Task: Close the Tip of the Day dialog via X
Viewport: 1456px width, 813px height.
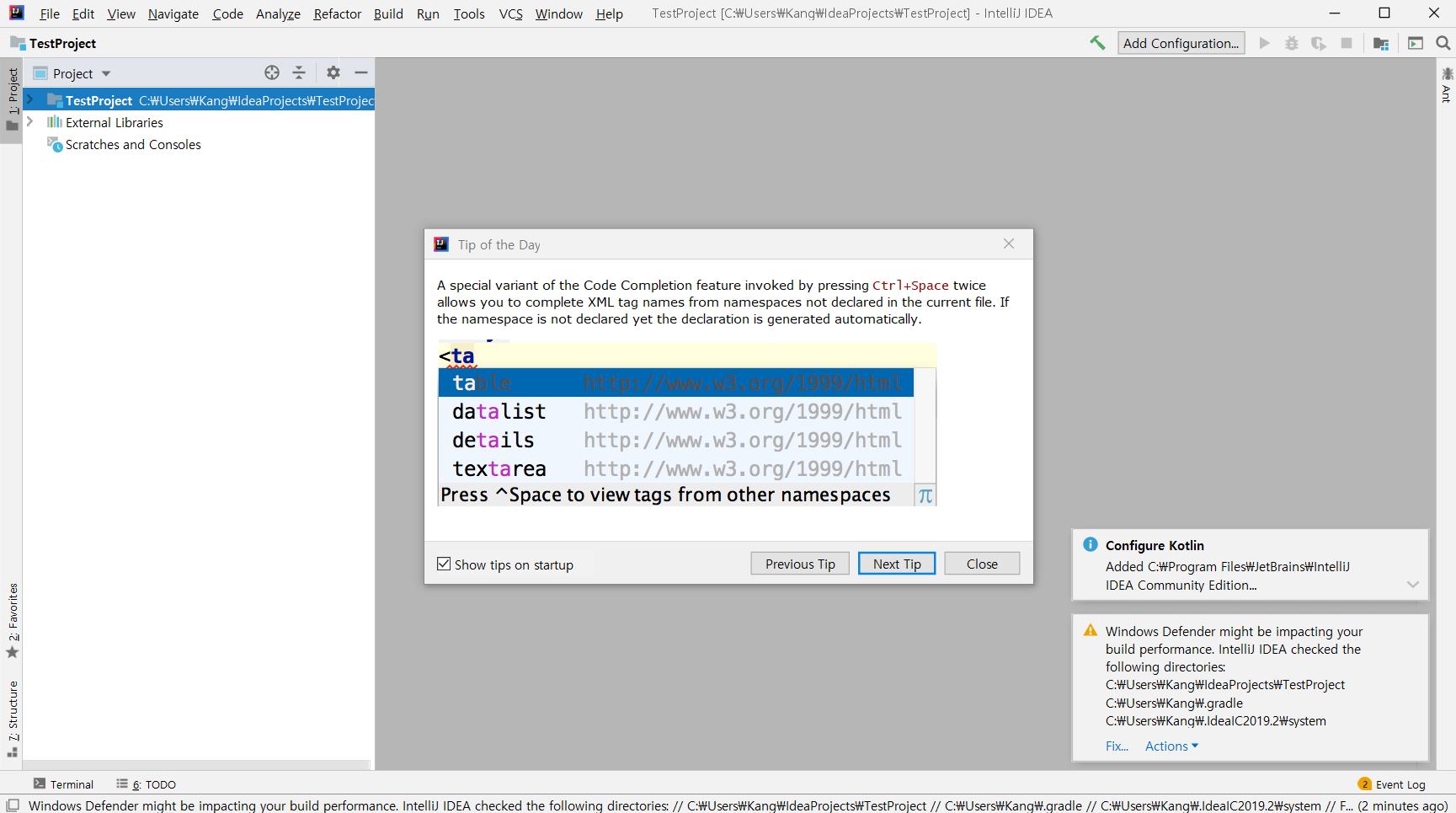Action: (x=1009, y=243)
